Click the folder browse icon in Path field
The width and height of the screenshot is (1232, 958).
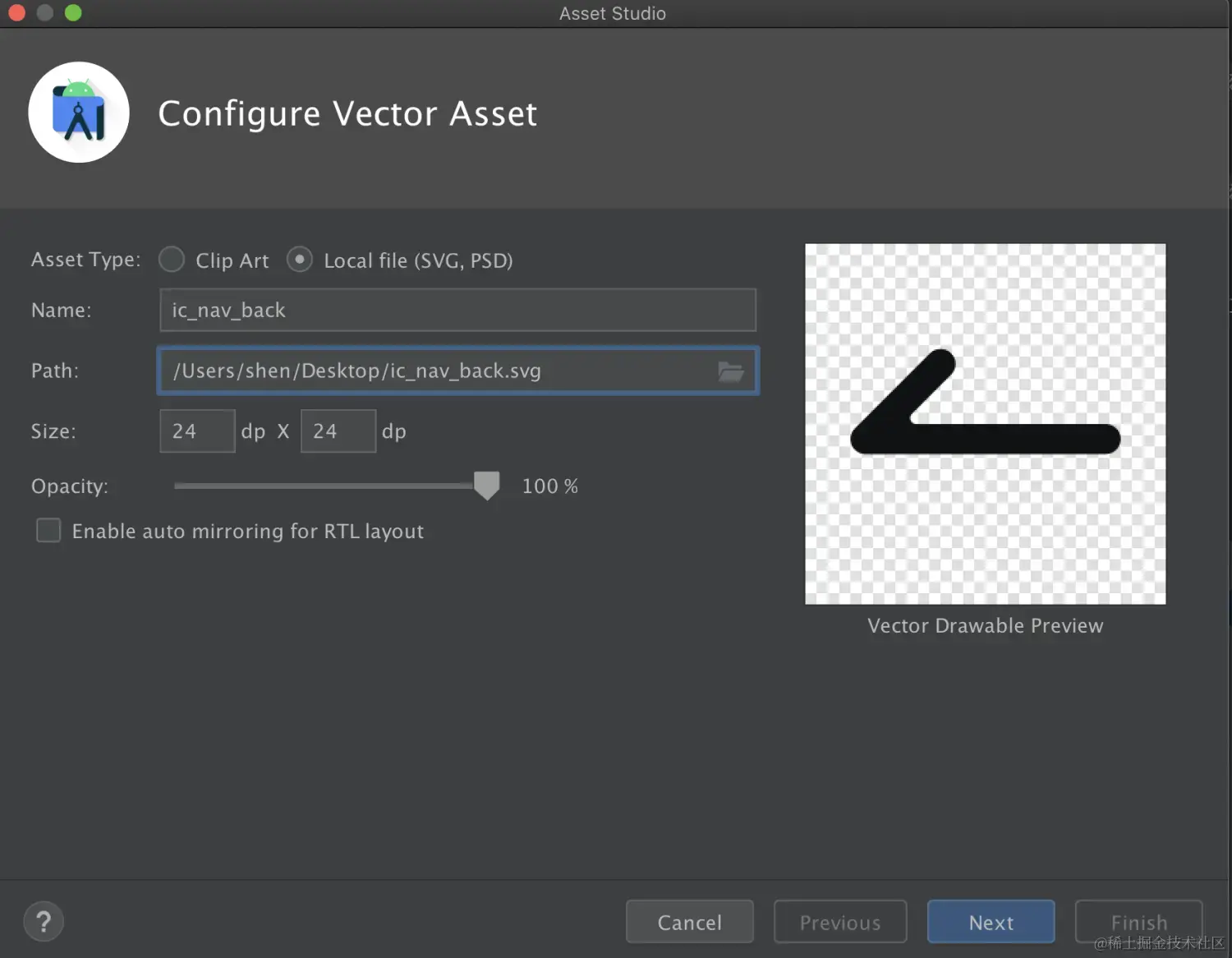pyautogui.click(x=730, y=371)
